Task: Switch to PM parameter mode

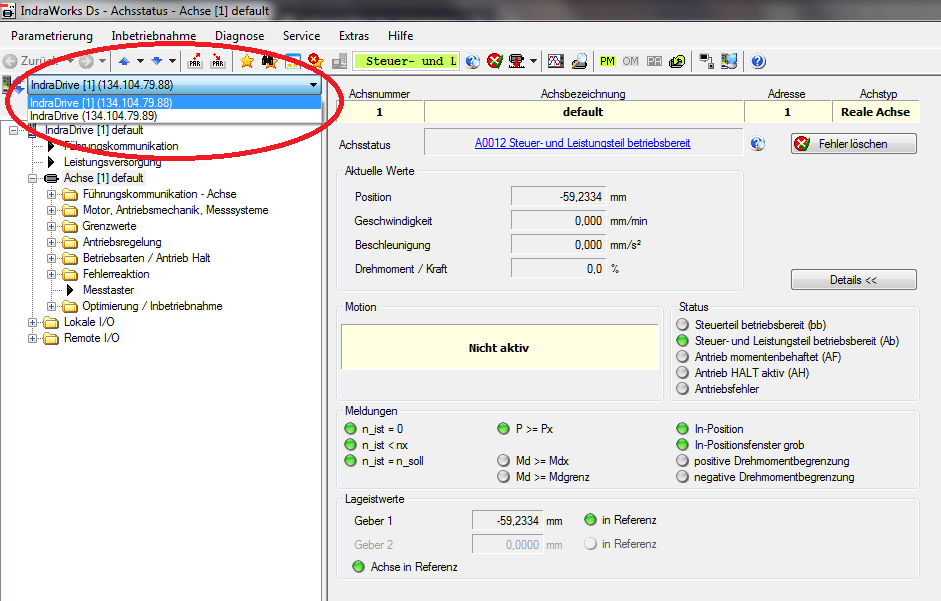Action: pyautogui.click(x=607, y=61)
